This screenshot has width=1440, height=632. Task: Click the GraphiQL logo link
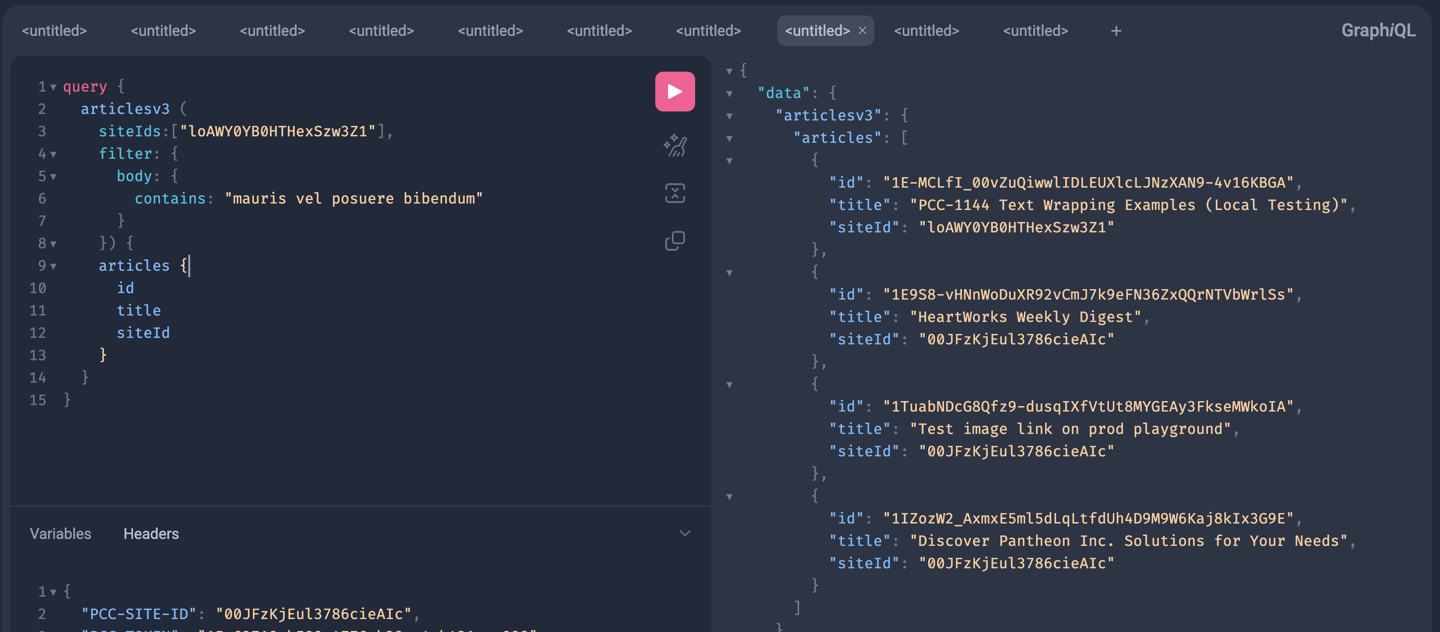click(x=1377, y=31)
